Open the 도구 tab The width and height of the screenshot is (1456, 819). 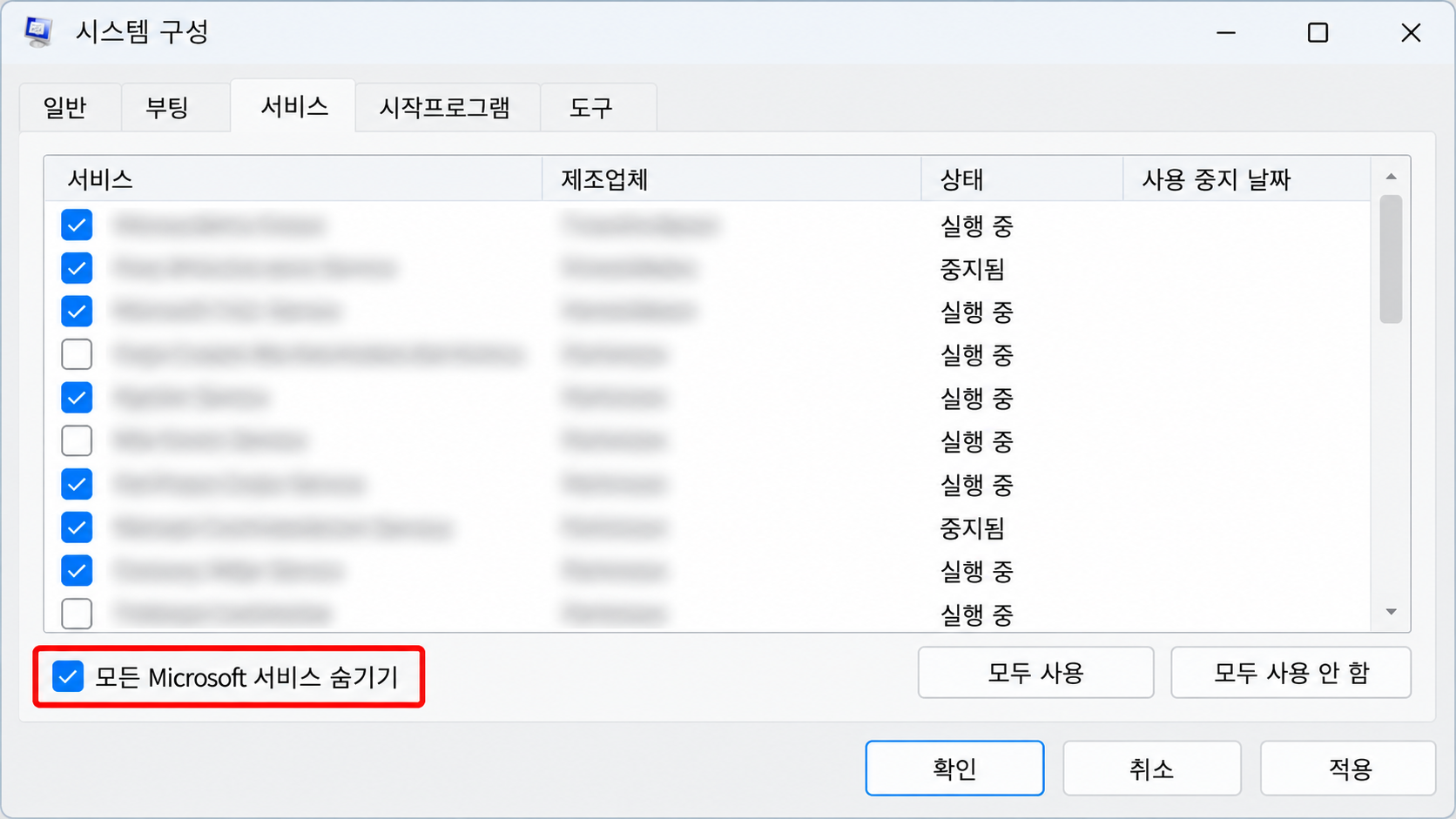598,108
